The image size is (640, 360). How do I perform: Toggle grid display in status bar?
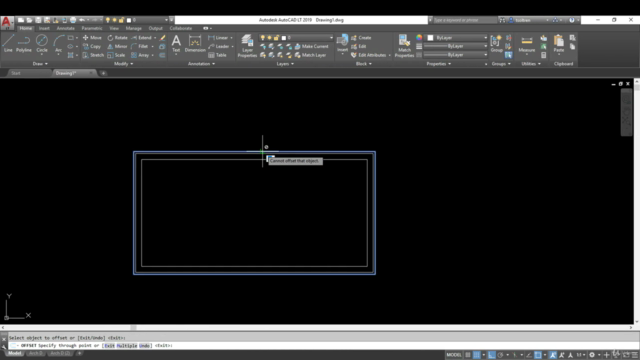point(468,355)
